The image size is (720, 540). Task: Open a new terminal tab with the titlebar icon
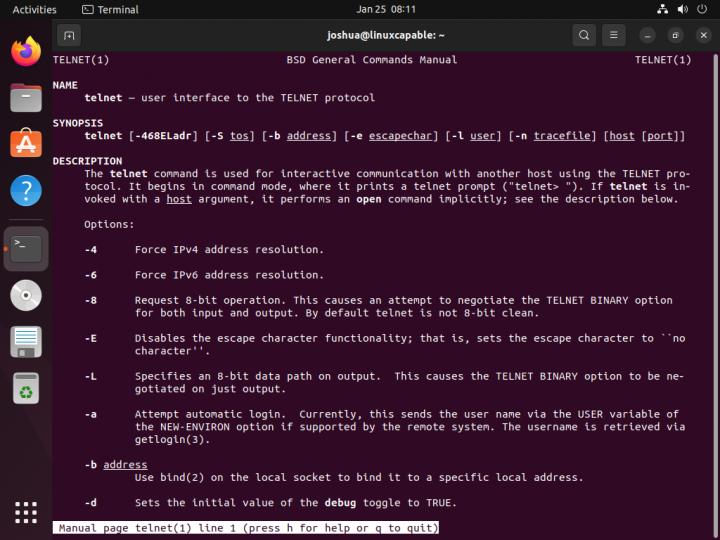[x=70, y=35]
